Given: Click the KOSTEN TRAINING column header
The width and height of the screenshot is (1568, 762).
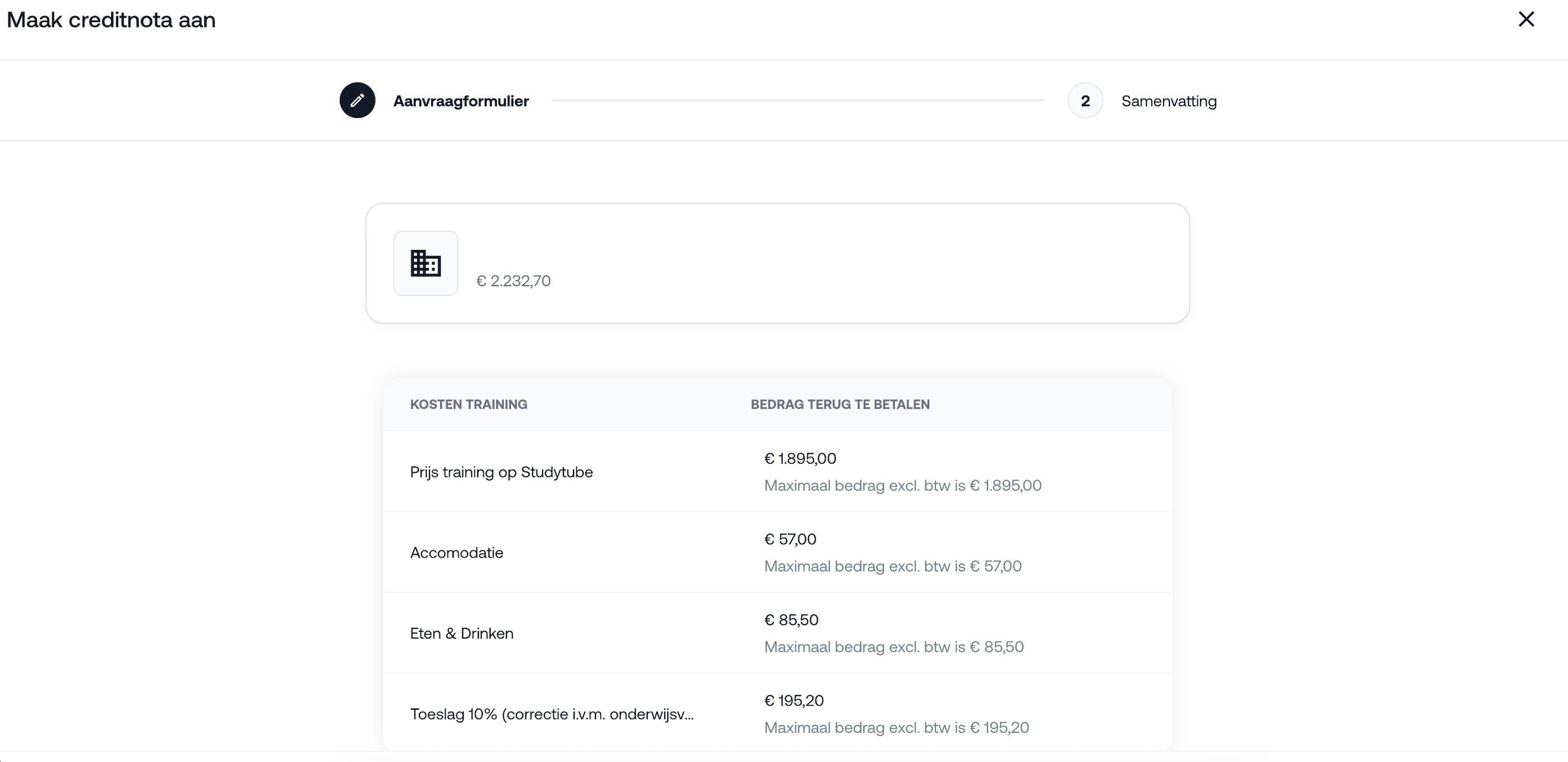Looking at the screenshot, I should (468, 404).
